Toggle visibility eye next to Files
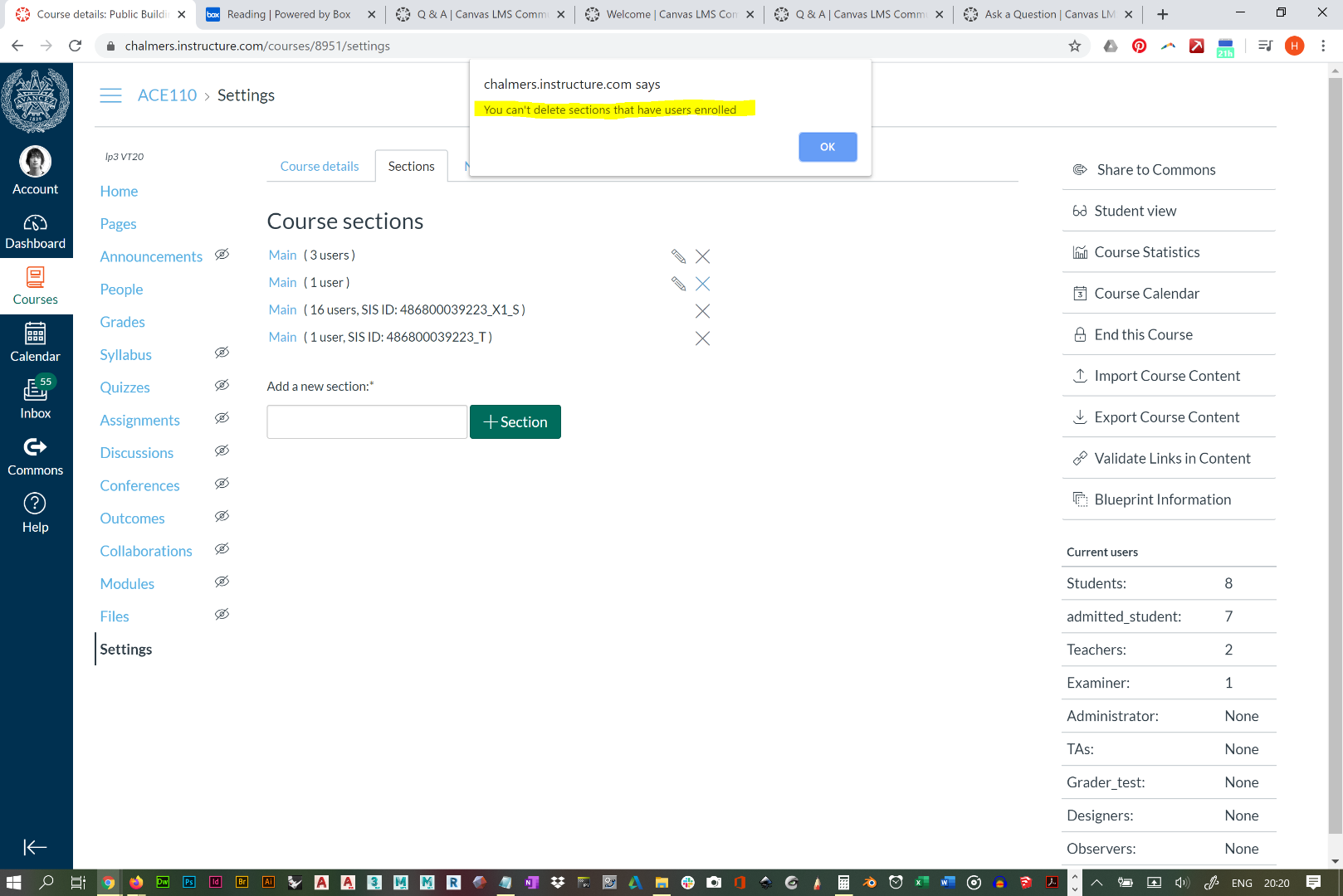Viewport: 1343px width, 896px height. 222,614
